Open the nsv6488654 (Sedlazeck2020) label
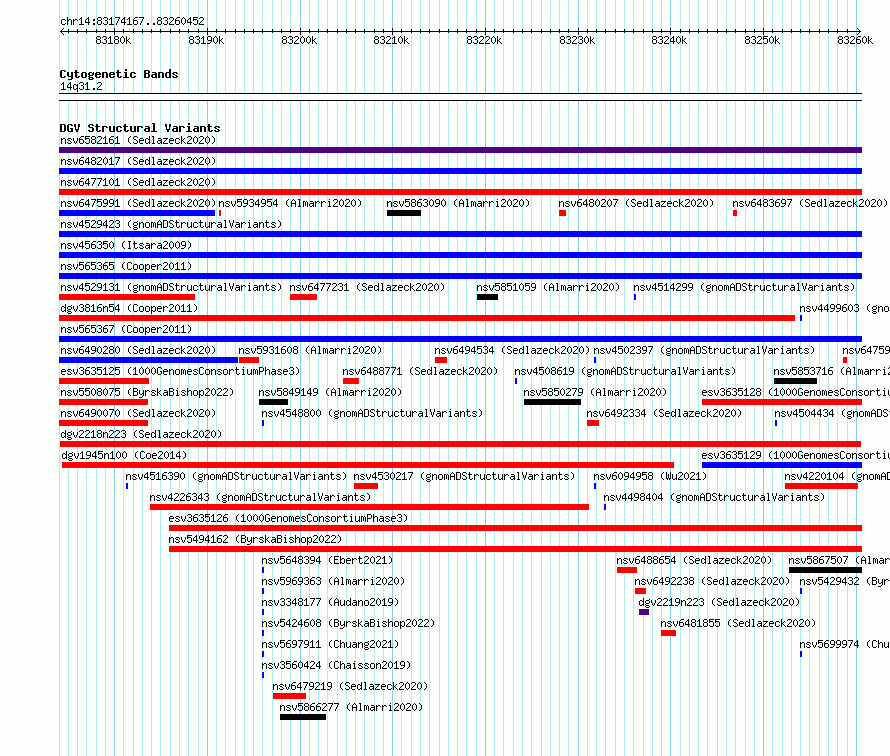890x756 pixels. point(694,560)
